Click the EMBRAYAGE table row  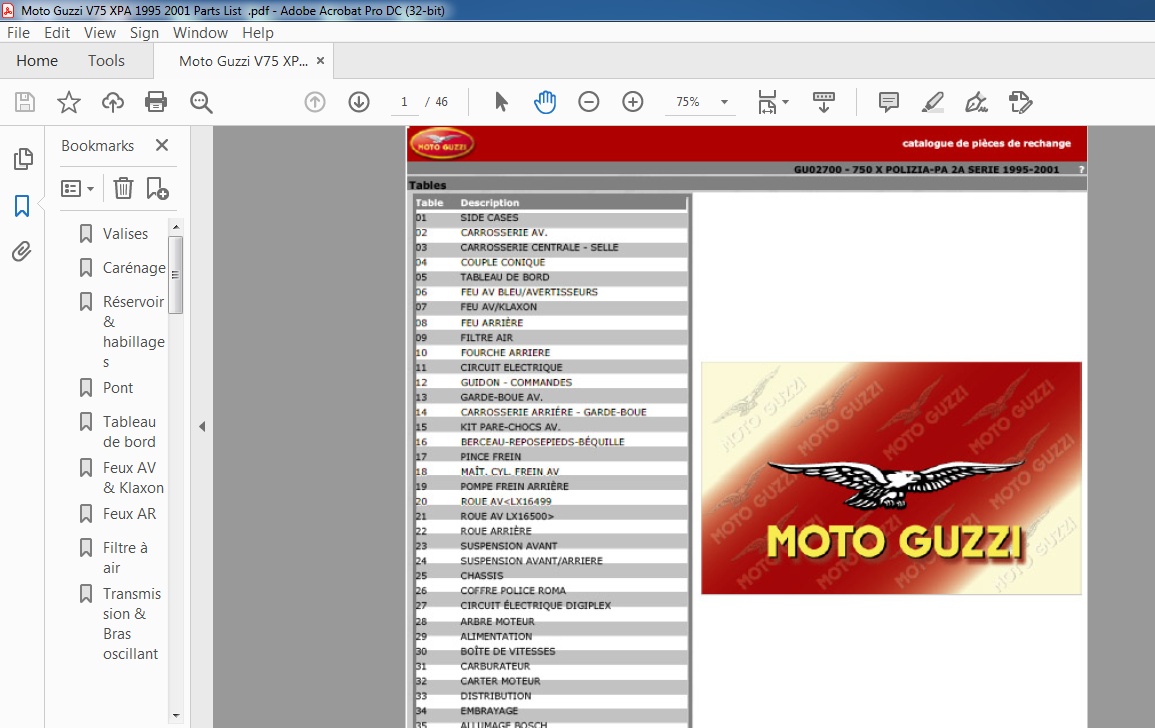pyautogui.click(x=551, y=710)
